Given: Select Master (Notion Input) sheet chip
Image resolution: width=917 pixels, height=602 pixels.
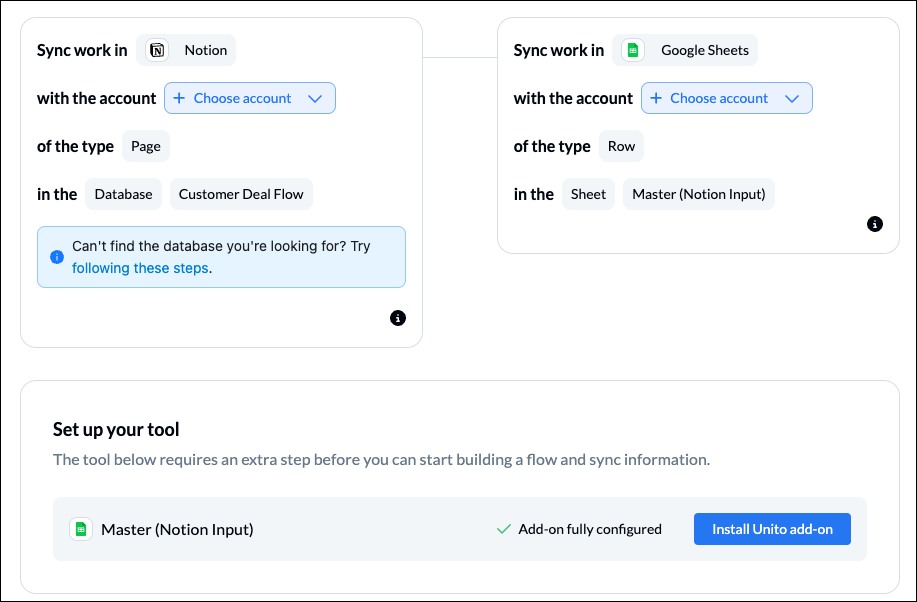Looking at the screenshot, I should point(699,194).
